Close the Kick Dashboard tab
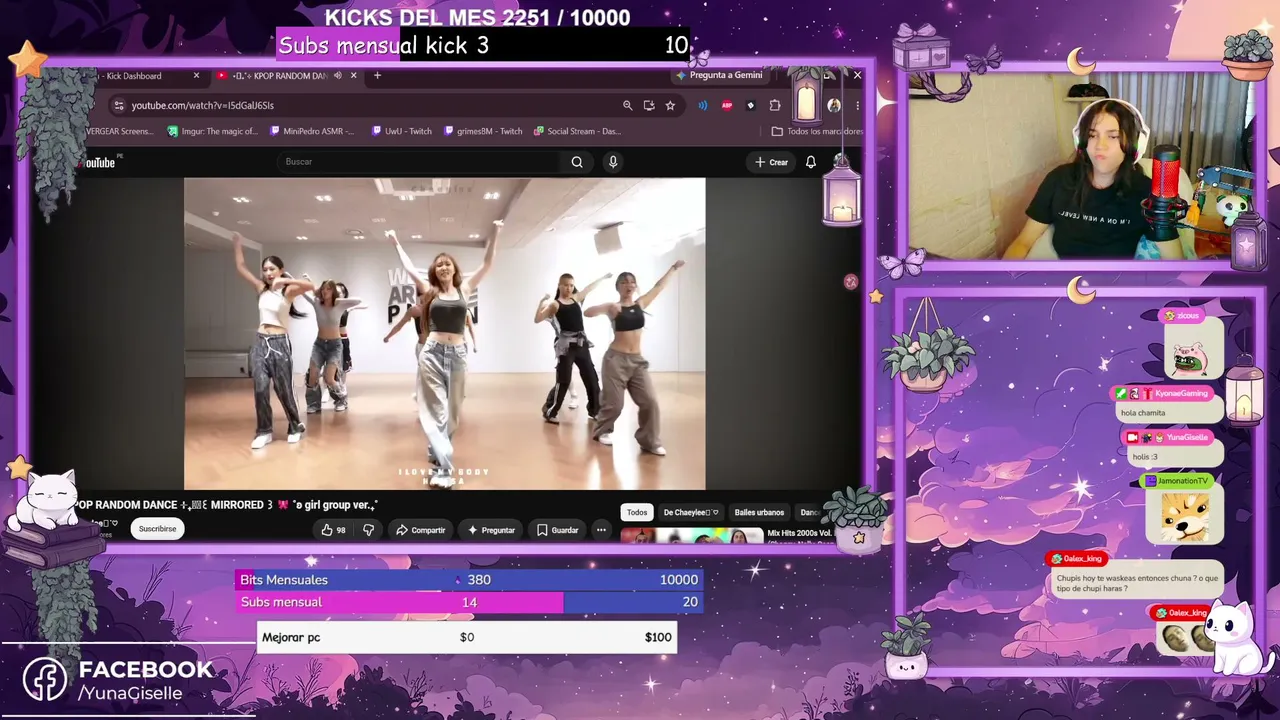This screenshot has height=720, width=1280. point(196,75)
